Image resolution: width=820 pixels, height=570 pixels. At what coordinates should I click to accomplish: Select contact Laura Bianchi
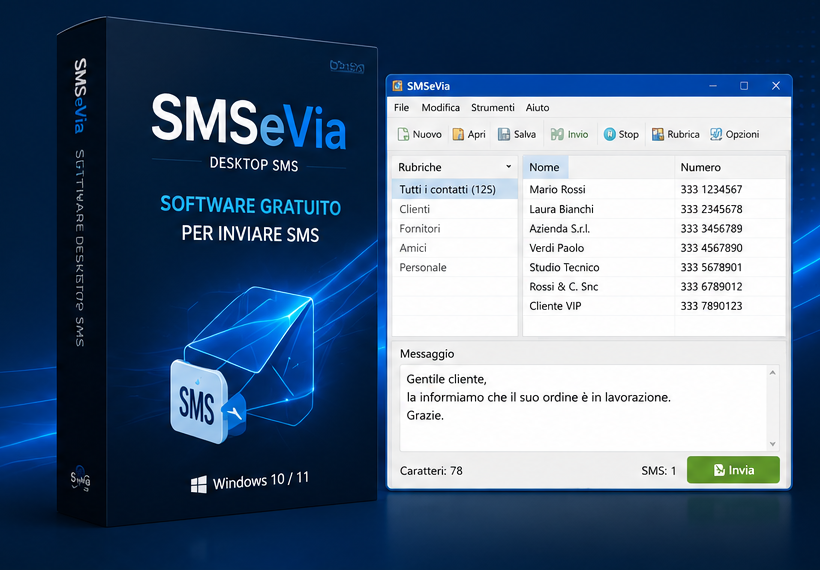click(x=561, y=209)
